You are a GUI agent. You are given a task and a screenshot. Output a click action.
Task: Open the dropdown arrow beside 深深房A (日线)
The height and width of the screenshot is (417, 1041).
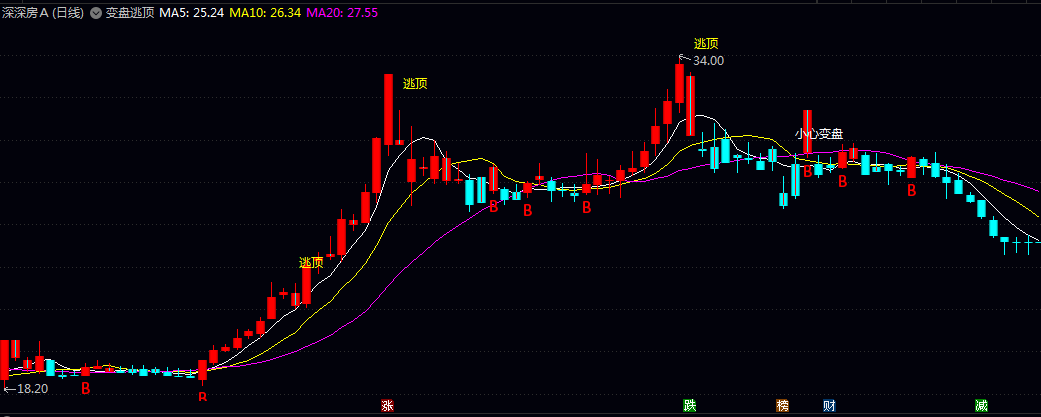click(x=96, y=13)
